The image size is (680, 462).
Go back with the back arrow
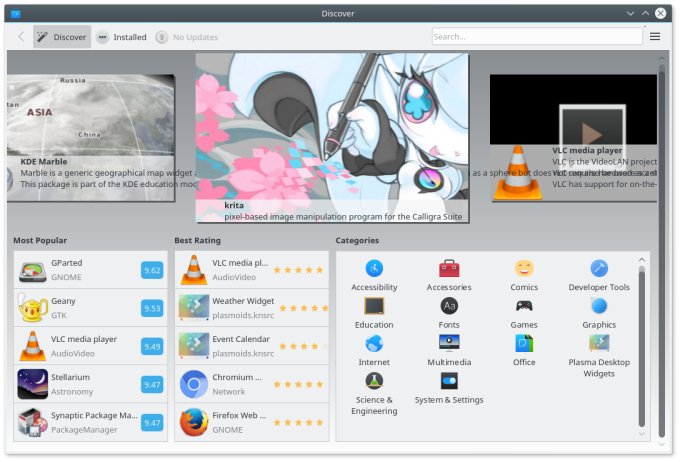(21, 37)
